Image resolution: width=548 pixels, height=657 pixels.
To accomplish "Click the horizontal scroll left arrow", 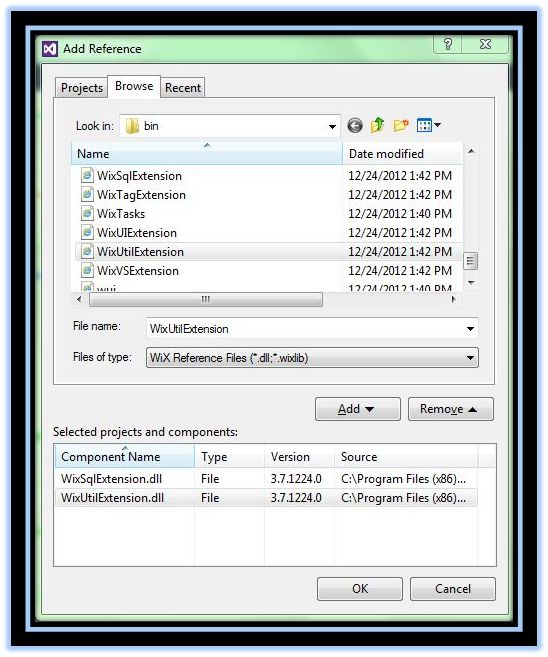I will [79, 300].
